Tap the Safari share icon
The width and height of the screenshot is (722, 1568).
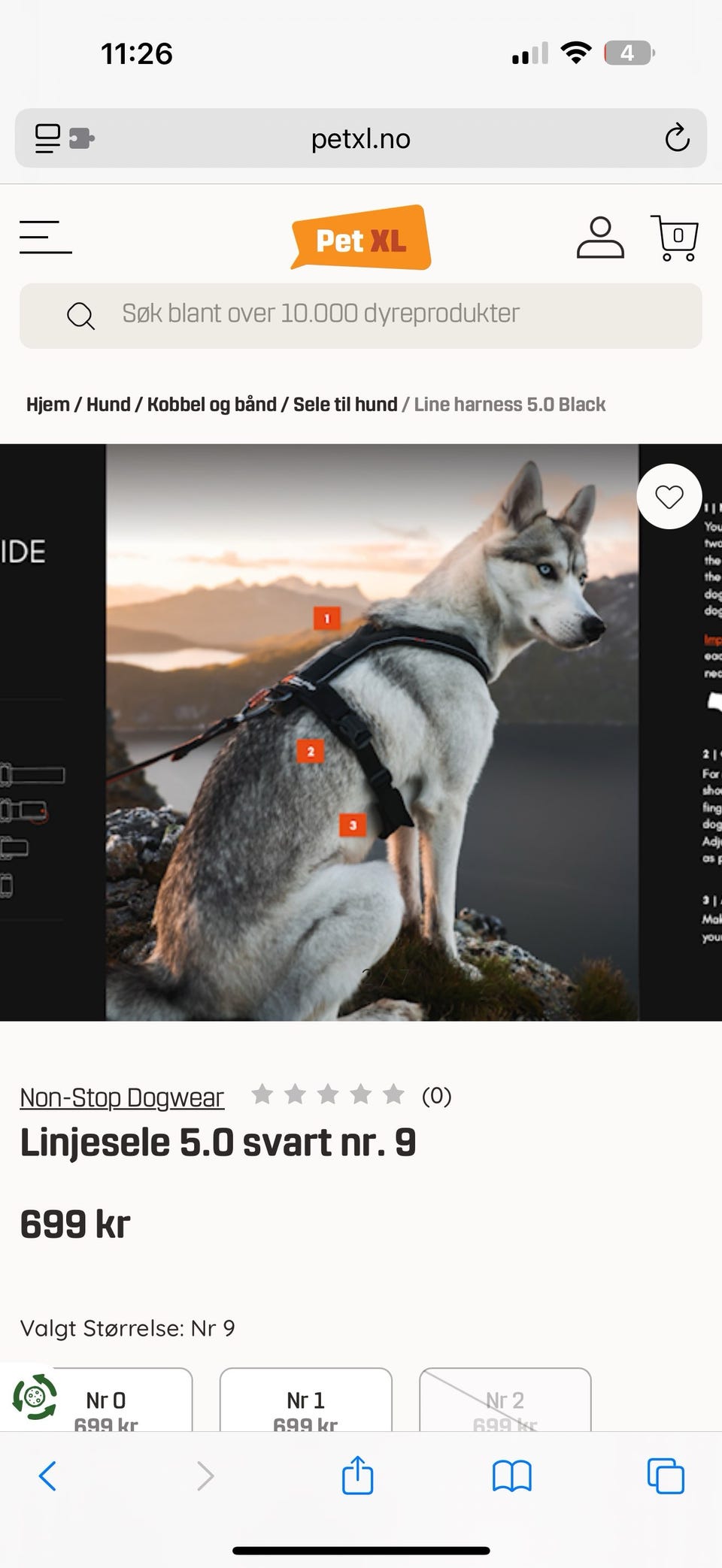(357, 1475)
